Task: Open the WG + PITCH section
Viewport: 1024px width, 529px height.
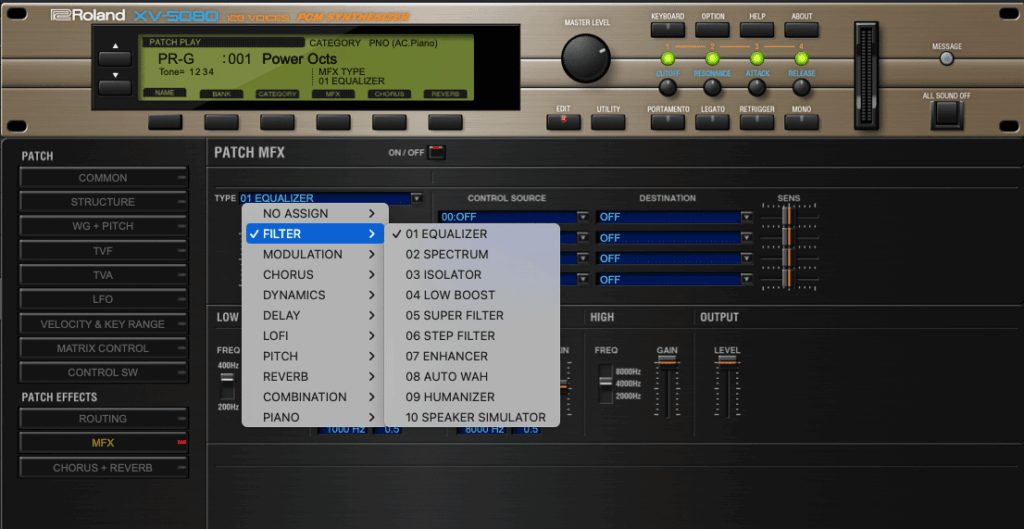Action: tap(103, 226)
